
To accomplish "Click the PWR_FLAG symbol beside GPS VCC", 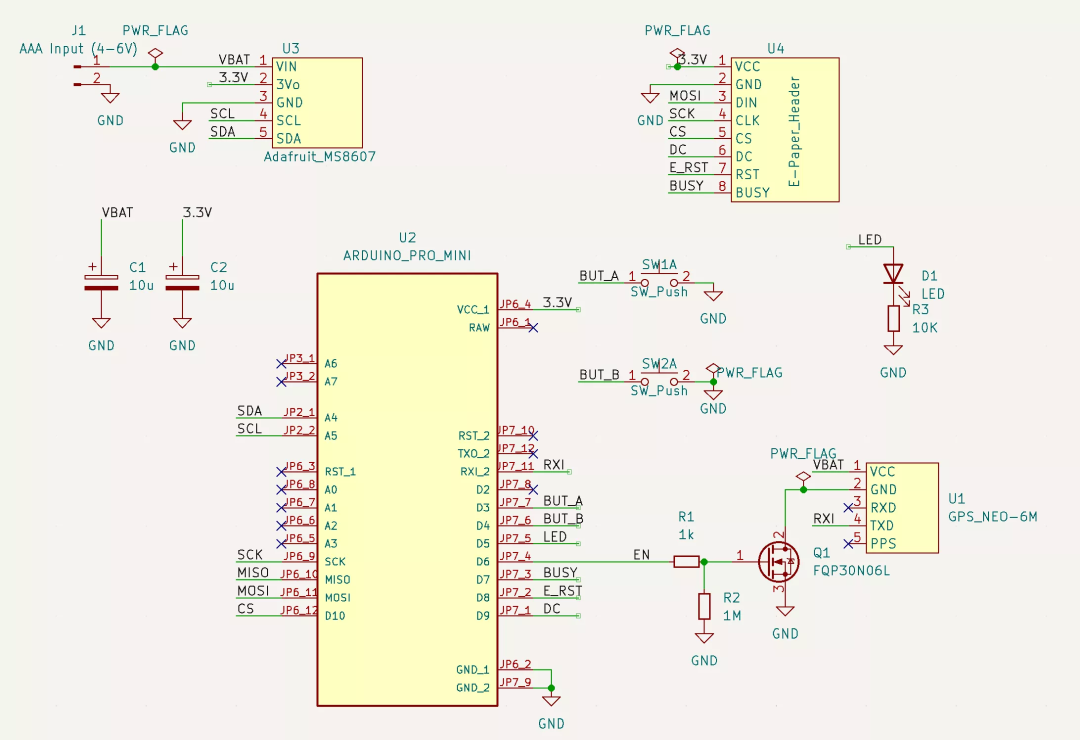I will [803, 477].
